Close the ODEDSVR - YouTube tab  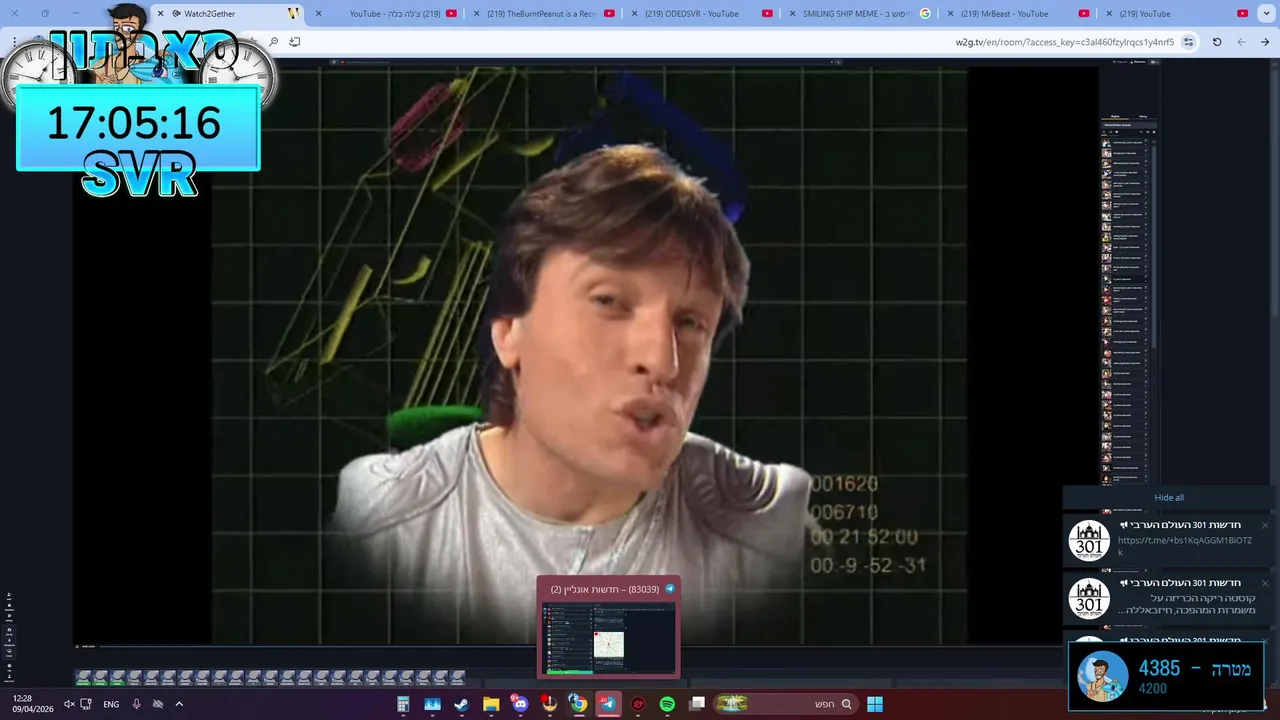635,14
